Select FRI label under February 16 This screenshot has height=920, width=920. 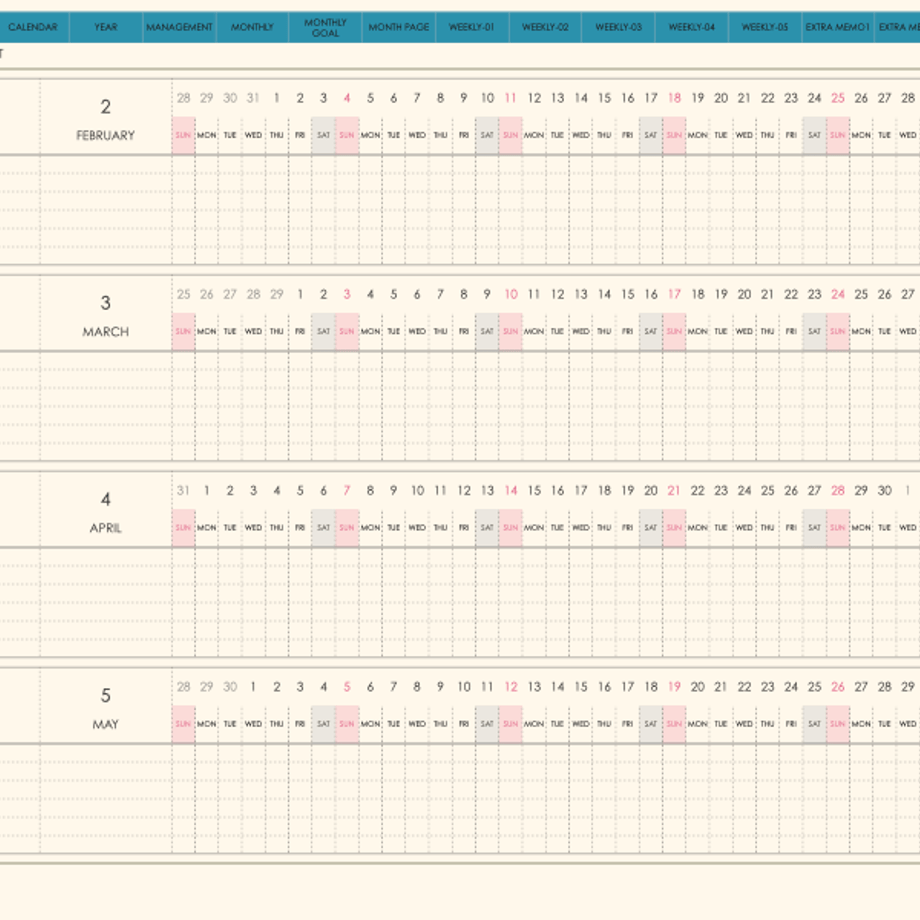(628, 136)
